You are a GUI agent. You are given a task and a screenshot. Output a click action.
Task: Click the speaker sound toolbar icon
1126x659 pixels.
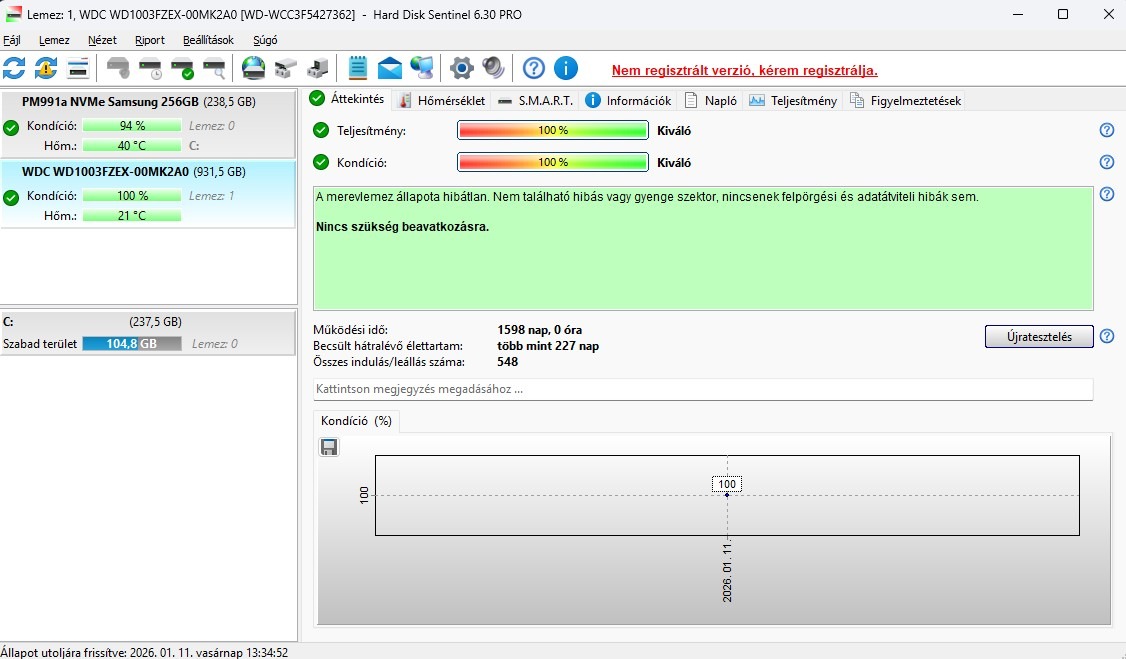(x=493, y=68)
